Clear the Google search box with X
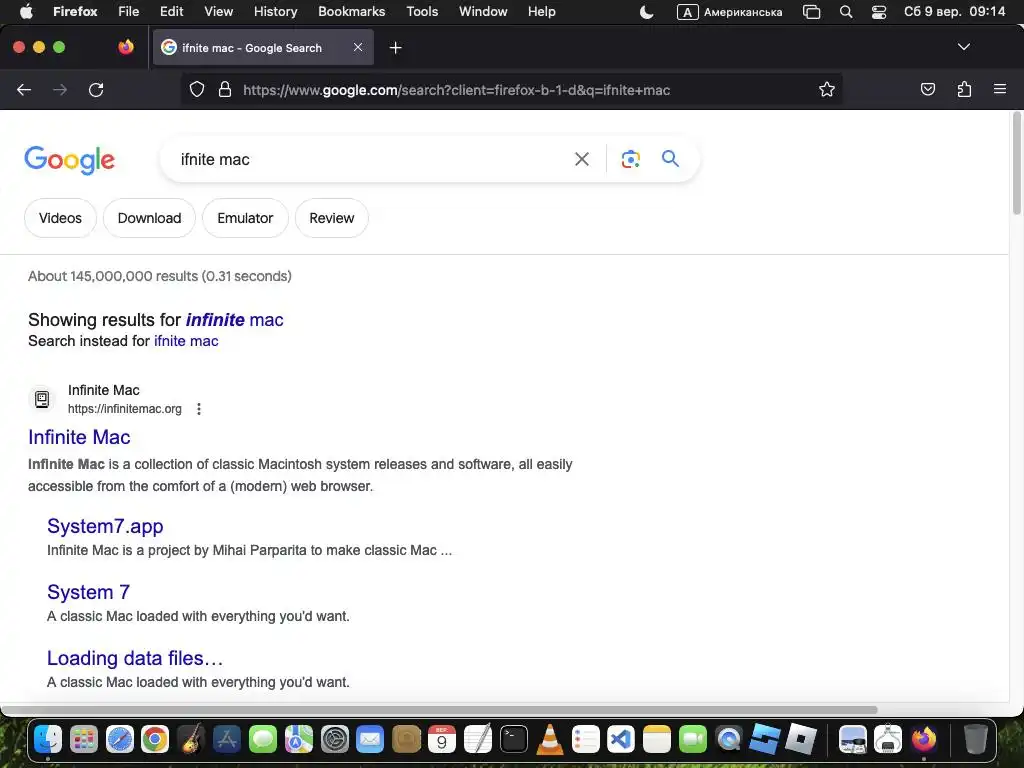 (581, 159)
